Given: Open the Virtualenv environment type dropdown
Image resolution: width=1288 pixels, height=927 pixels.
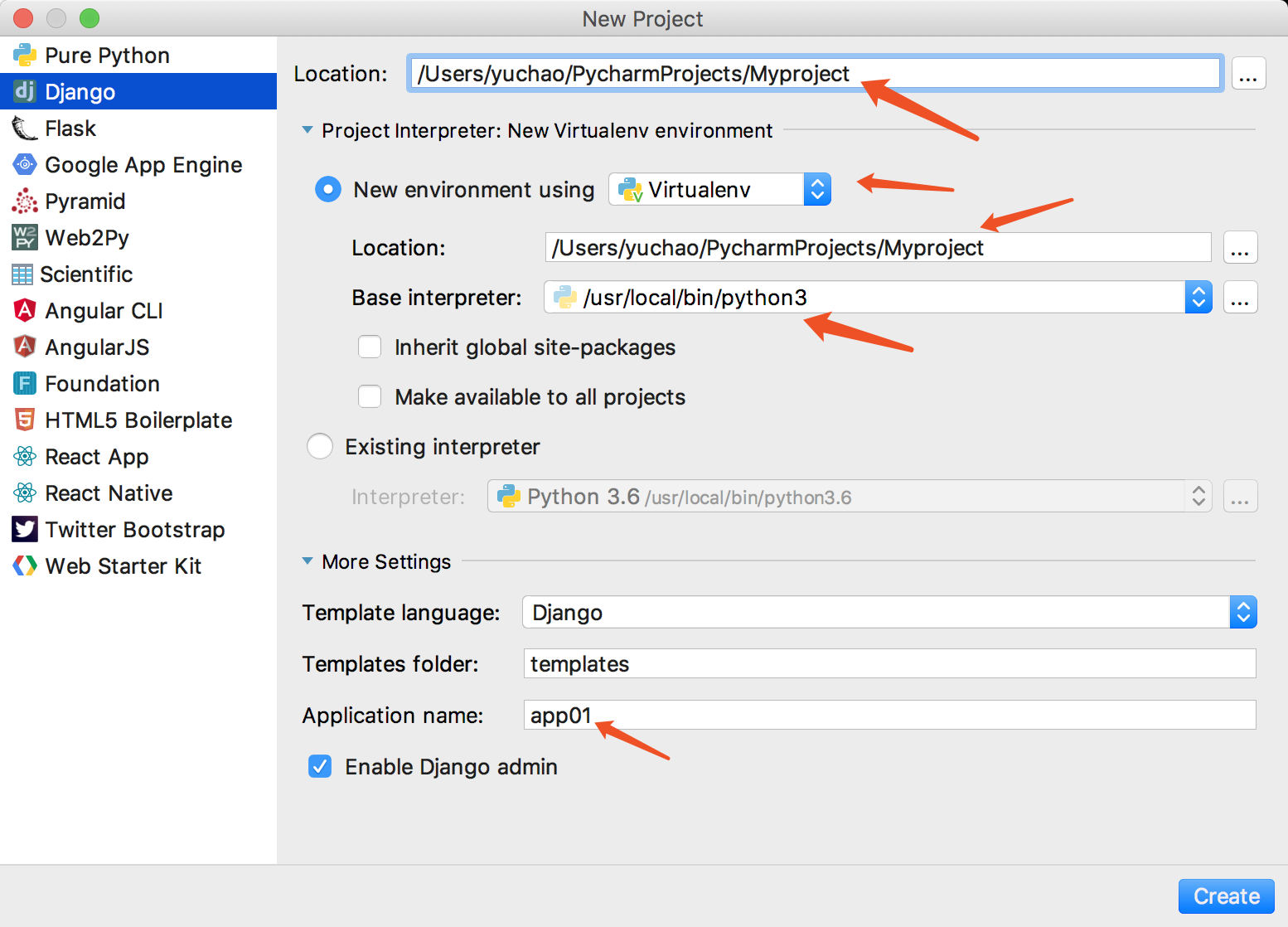Looking at the screenshot, I should point(719,190).
